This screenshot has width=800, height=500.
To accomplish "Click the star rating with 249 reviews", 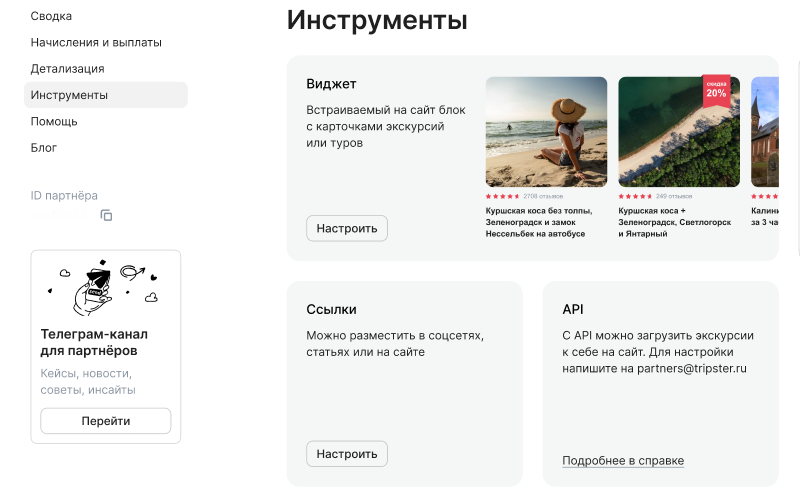I will coord(636,196).
